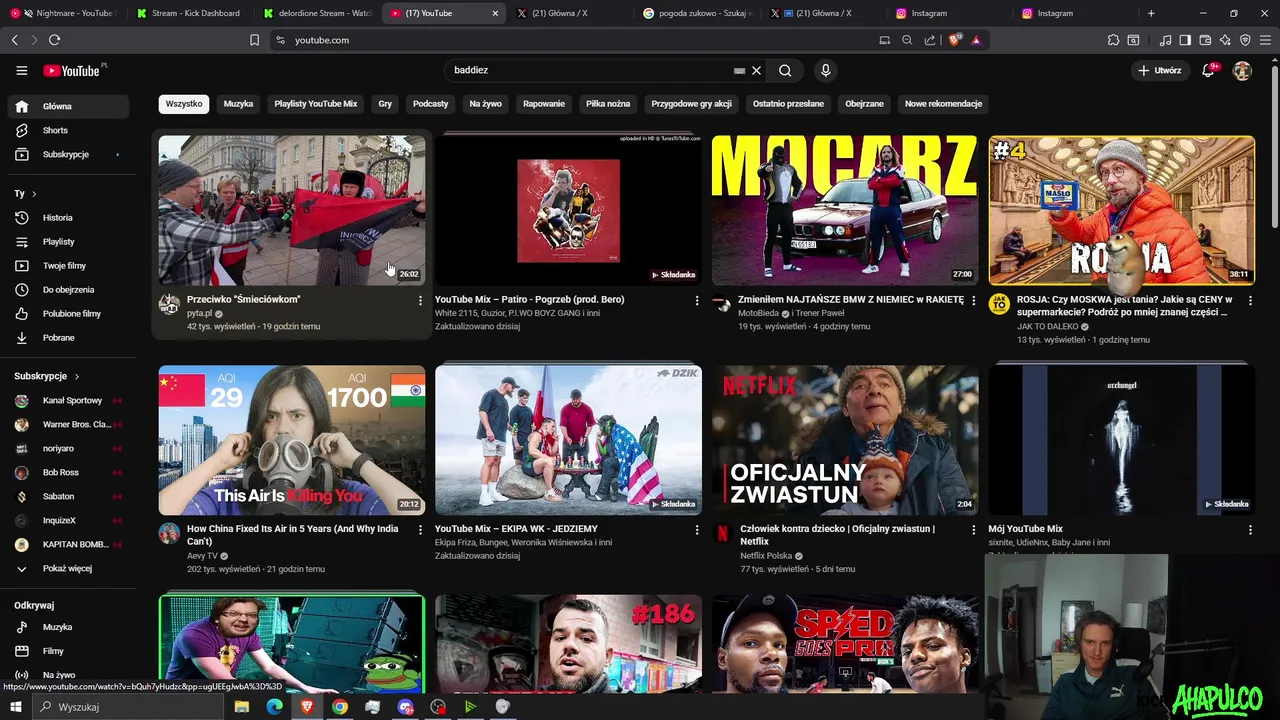Open the browser extensions puzzle icon
This screenshot has height=720, width=1280.
(1113, 40)
